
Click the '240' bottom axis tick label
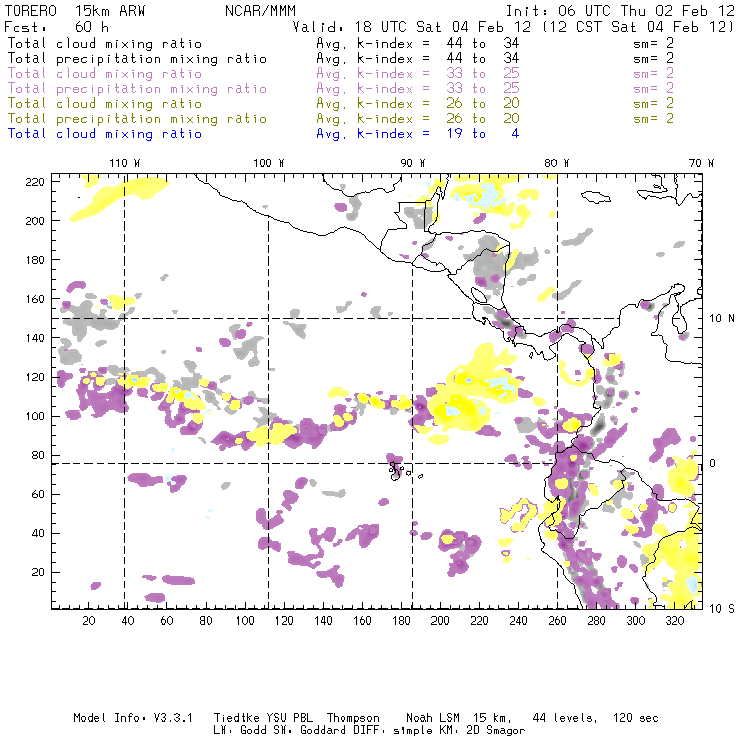[518, 621]
